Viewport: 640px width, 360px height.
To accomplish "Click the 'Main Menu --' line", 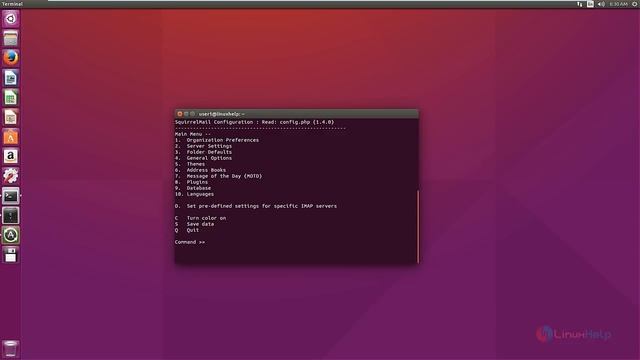I will (193, 134).
